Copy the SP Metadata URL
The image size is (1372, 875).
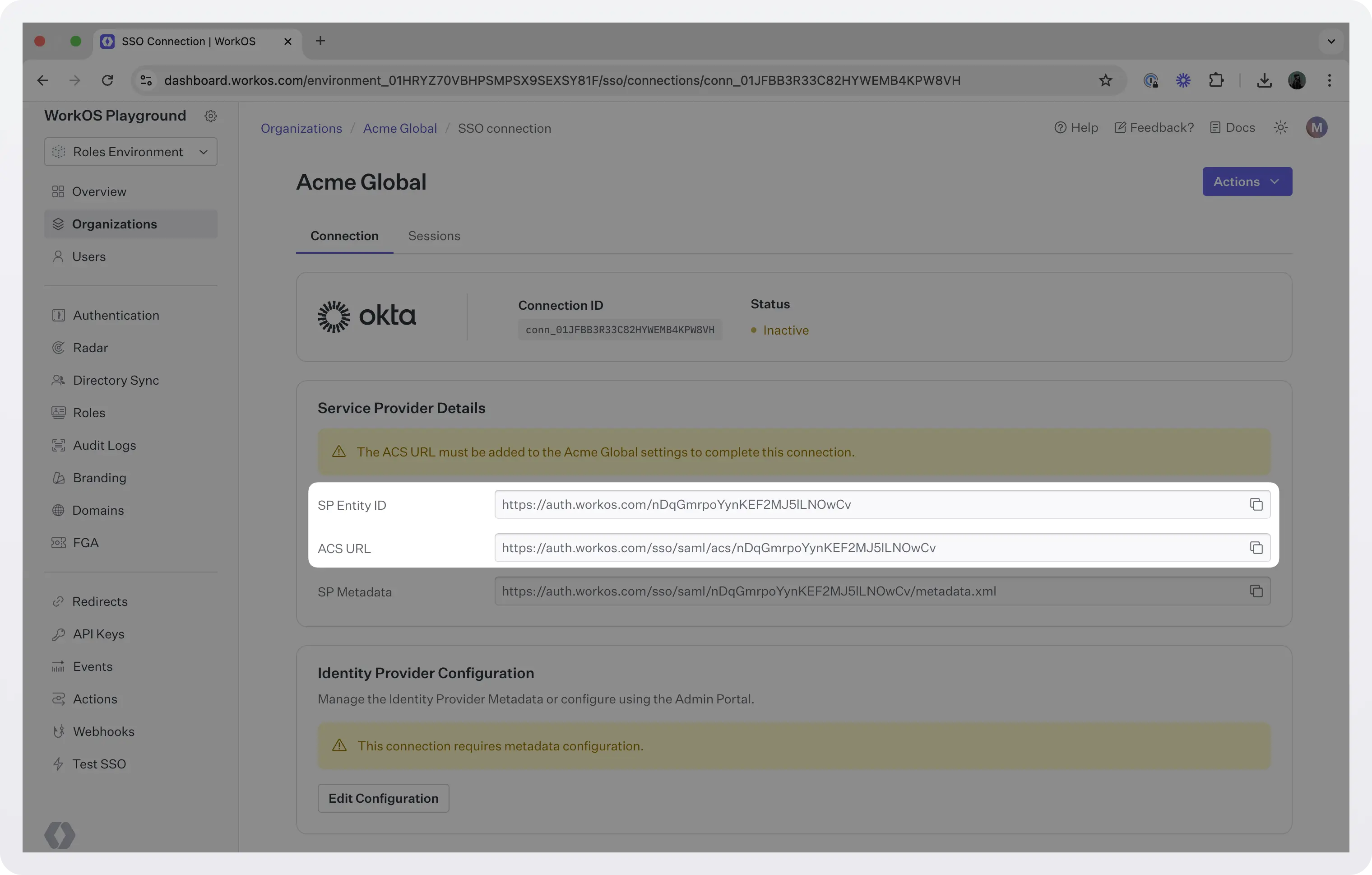pyautogui.click(x=1256, y=591)
